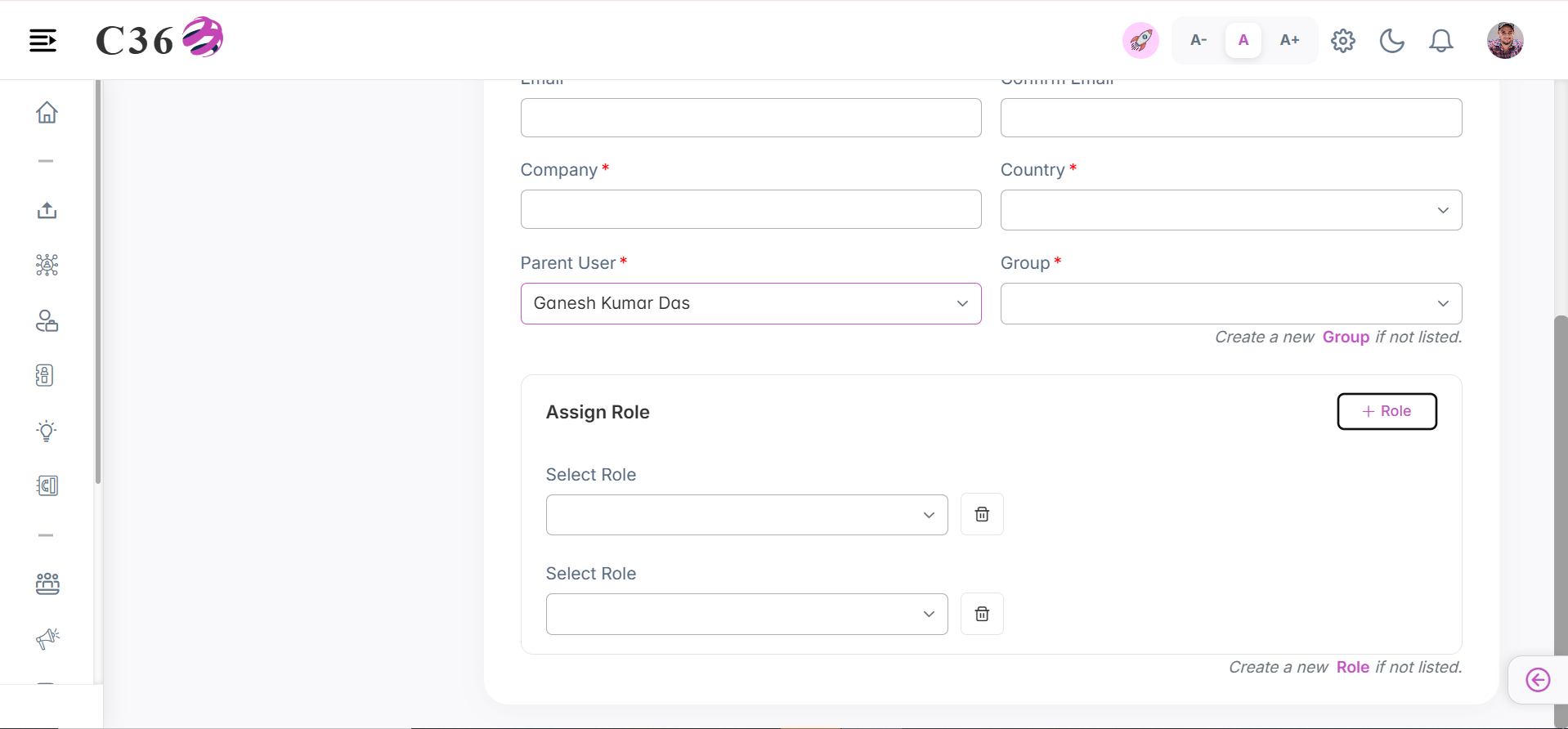Follow the Group link to create new
Screen dimensions: 1568x729
pyautogui.click(x=1346, y=337)
